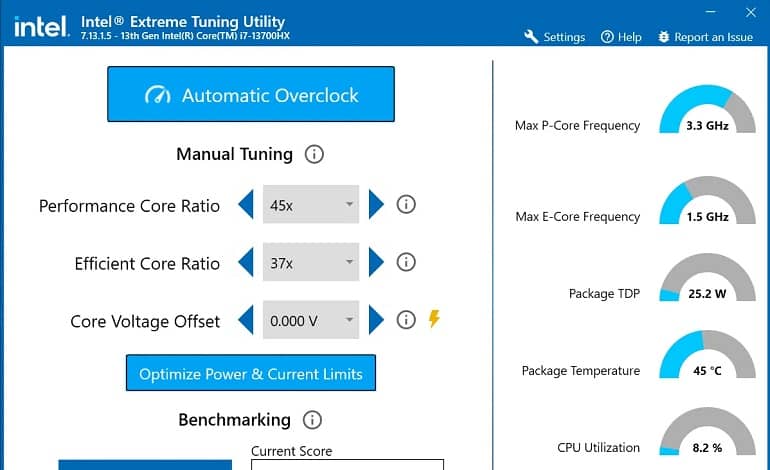Open the Performance Core Ratio 45x dropdown
Screen dimensions: 770x470
[x=311, y=204]
